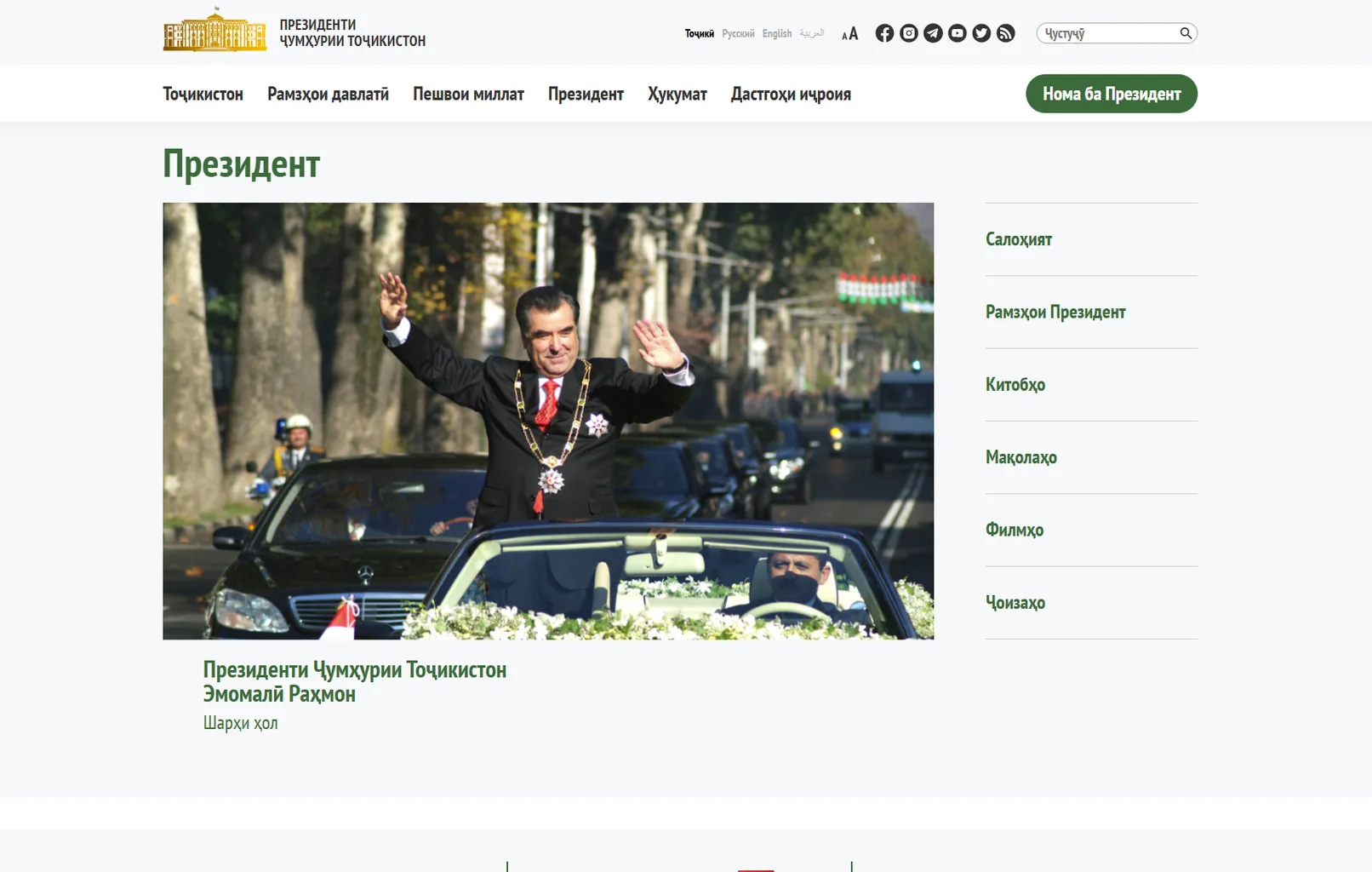Open the Китобҳо sidebar link
This screenshot has width=1372, height=872.
(1015, 385)
